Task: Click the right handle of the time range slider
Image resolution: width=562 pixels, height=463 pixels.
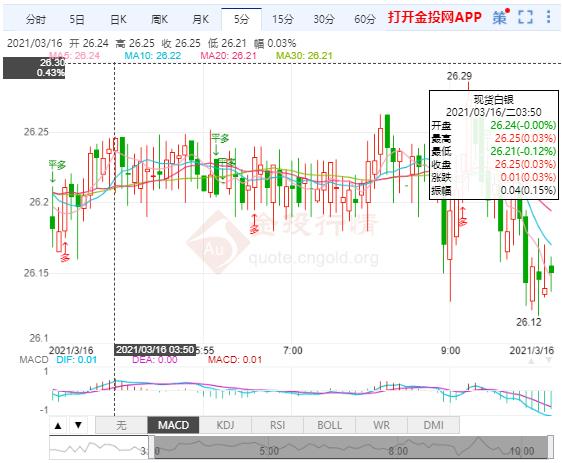Action: (551, 447)
